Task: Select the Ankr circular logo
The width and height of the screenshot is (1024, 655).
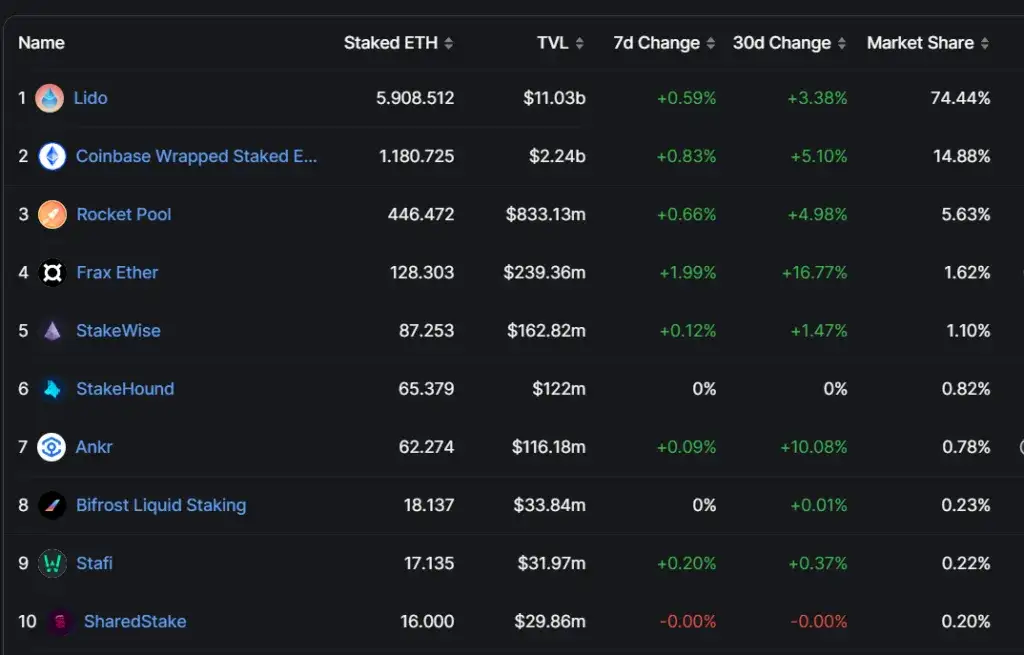Action: pyautogui.click(x=52, y=447)
